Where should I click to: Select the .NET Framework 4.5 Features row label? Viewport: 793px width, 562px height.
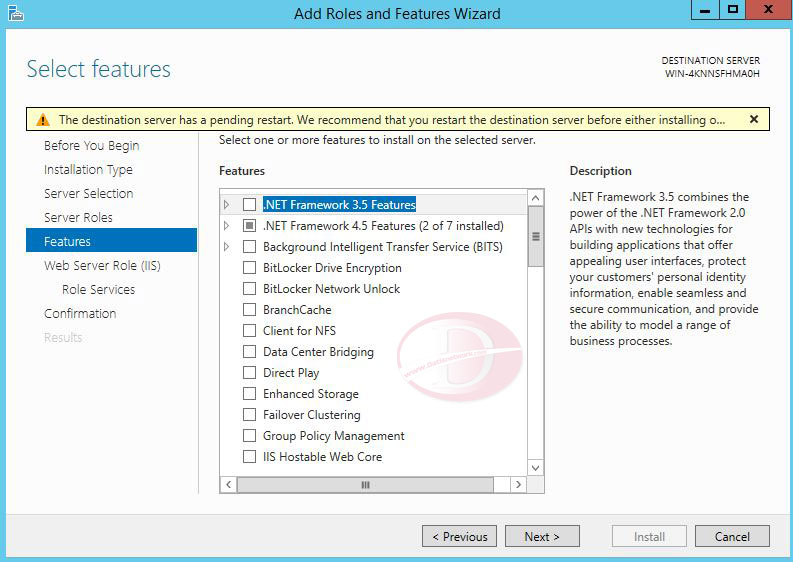[x=383, y=226]
